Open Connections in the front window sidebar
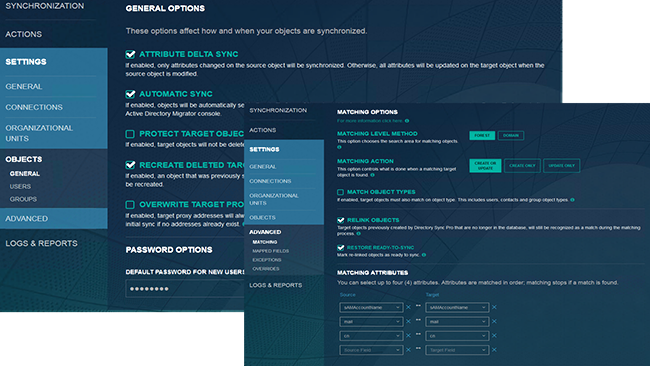This screenshot has height=366, width=650. tap(270, 181)
